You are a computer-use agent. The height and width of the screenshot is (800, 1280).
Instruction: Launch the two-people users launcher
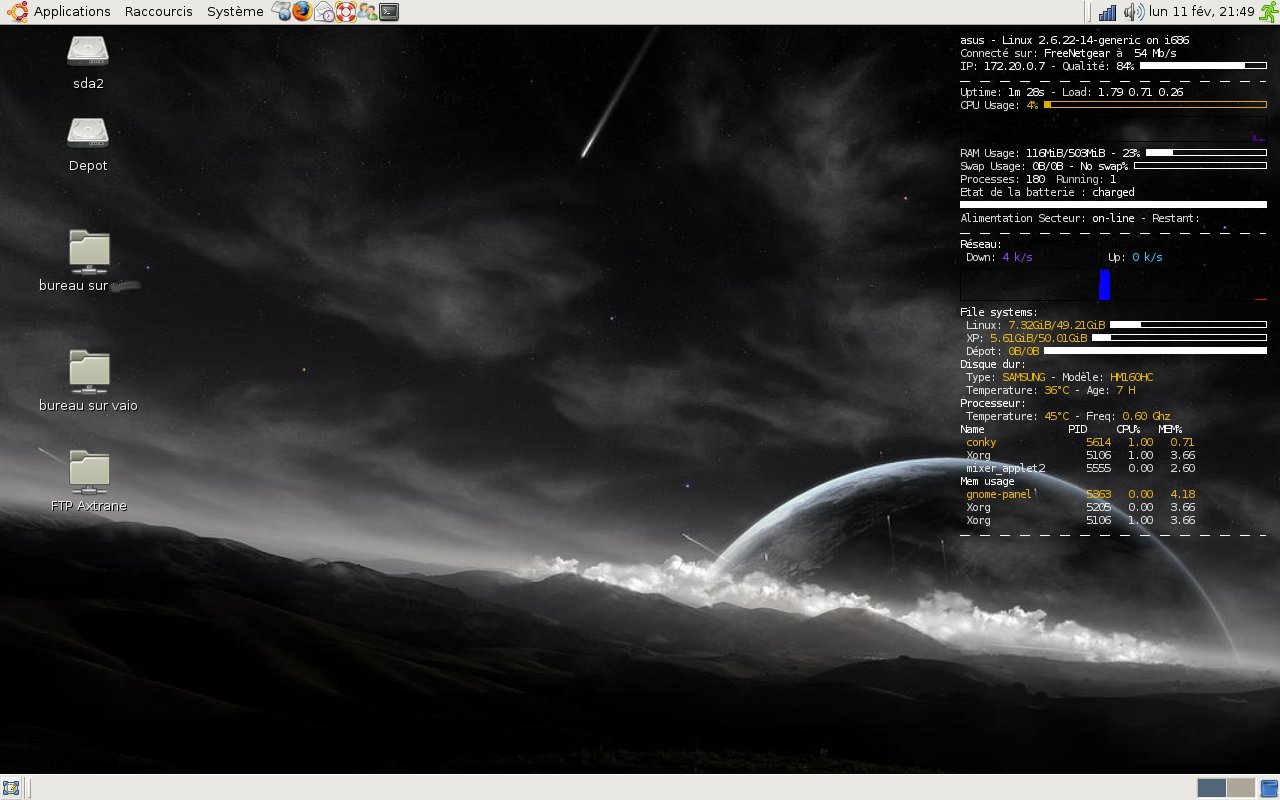[367, 12]
